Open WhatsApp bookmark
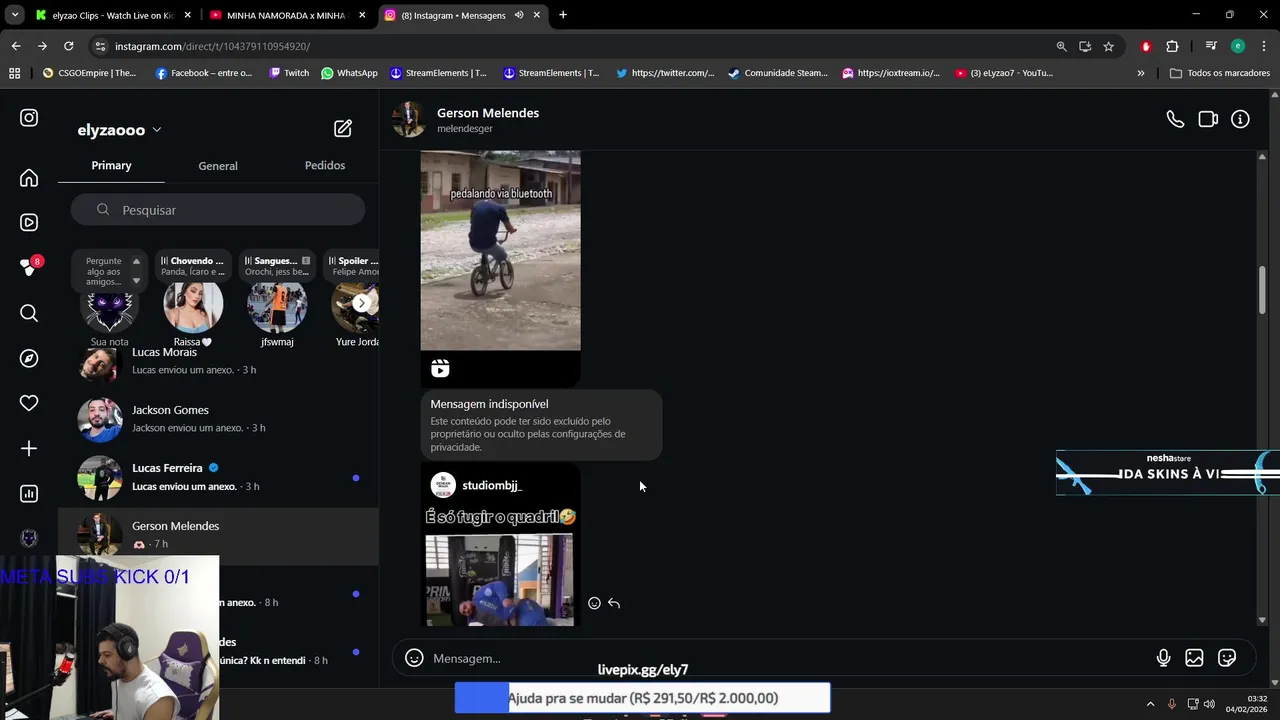The image size is (1280, 720). point(349,73)
